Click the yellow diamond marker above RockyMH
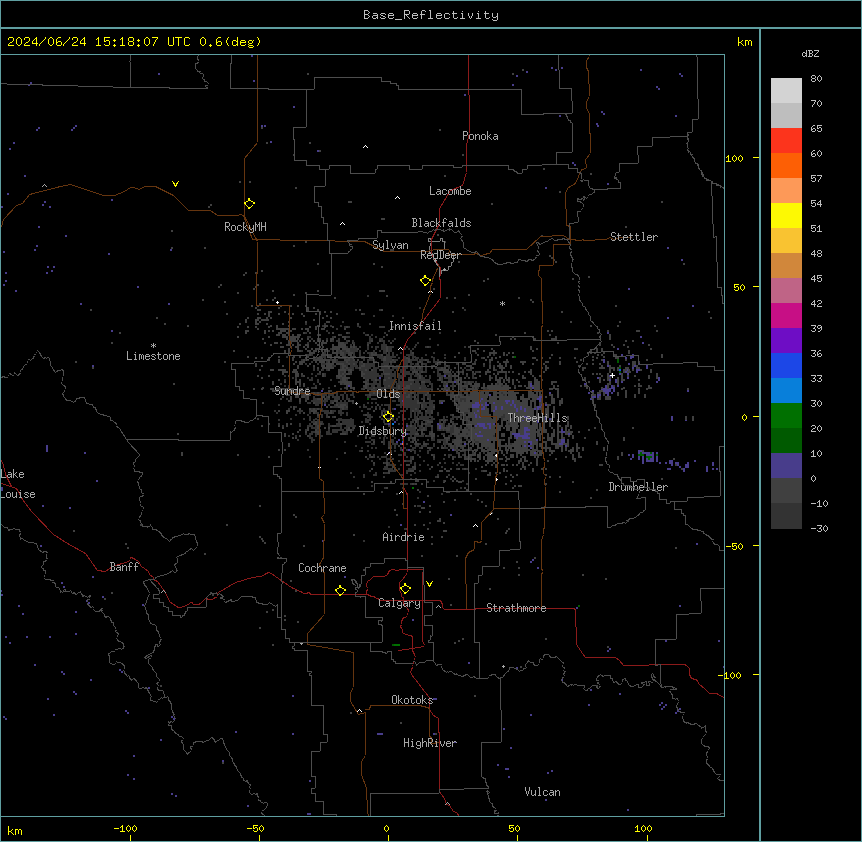This screenshot has width=862, height=842. 249,204
